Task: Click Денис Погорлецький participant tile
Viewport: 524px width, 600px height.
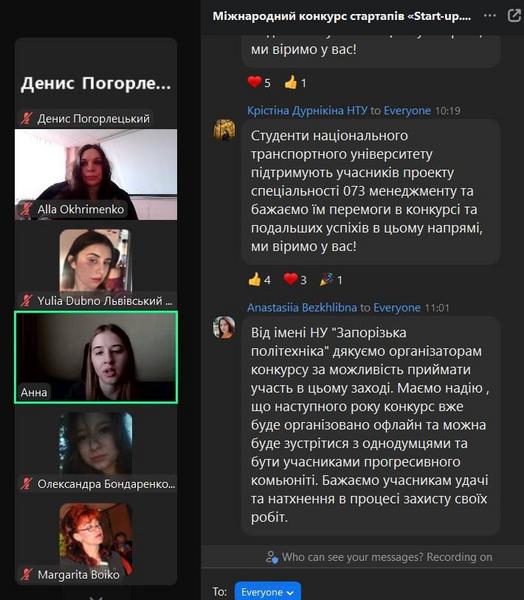Action: tap(96, 83)
